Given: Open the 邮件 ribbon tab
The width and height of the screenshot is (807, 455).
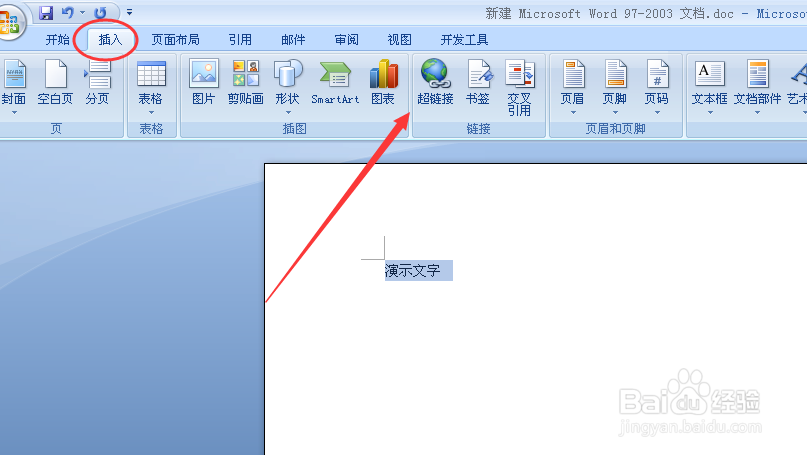Looking at the screenshot, I should 293,40.
